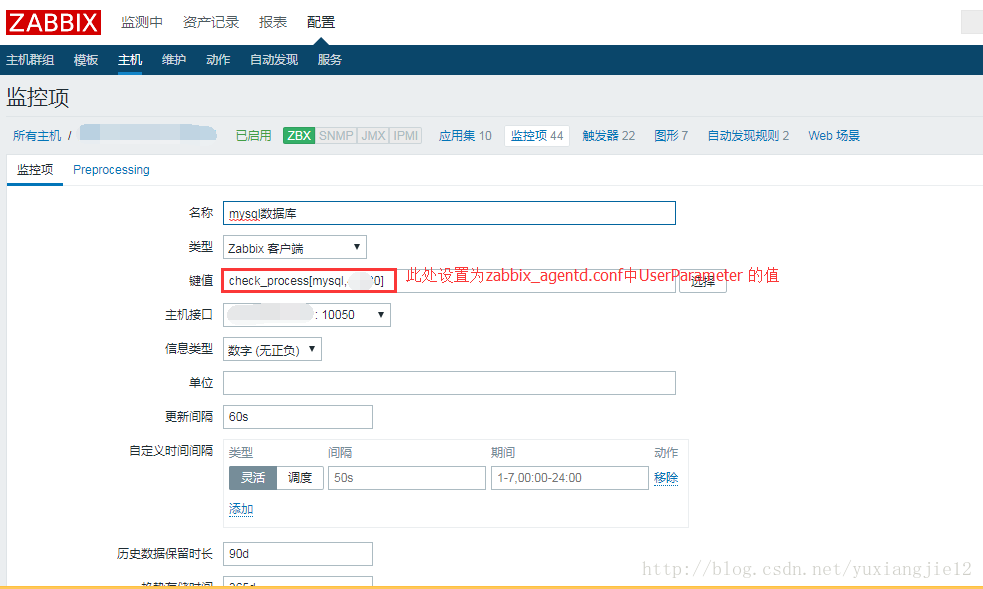Image resolution: width=983 pixels, height=589 pixels.
Task: Open 触发器 22 link
Action: point(608,135)
